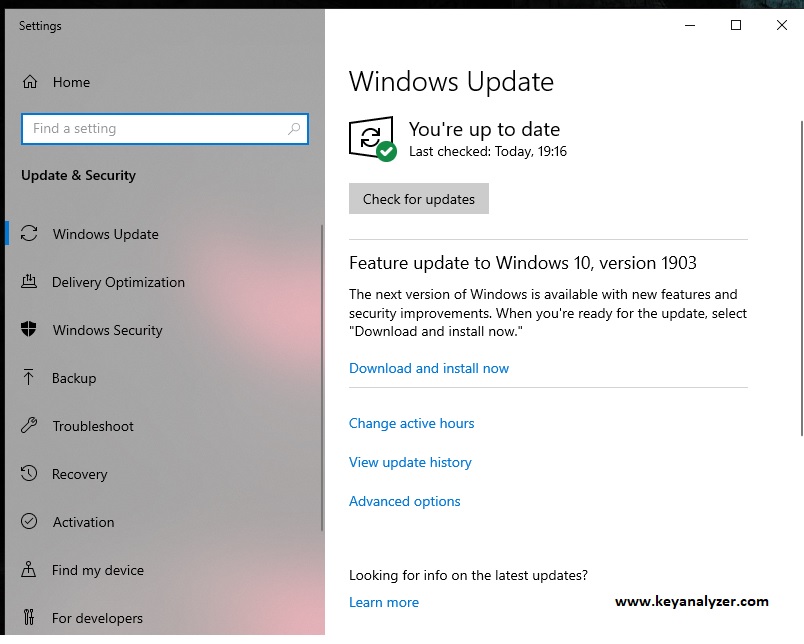Navigate to Recovery settings
The image size is (804, 644).
[x=80, y=474]
